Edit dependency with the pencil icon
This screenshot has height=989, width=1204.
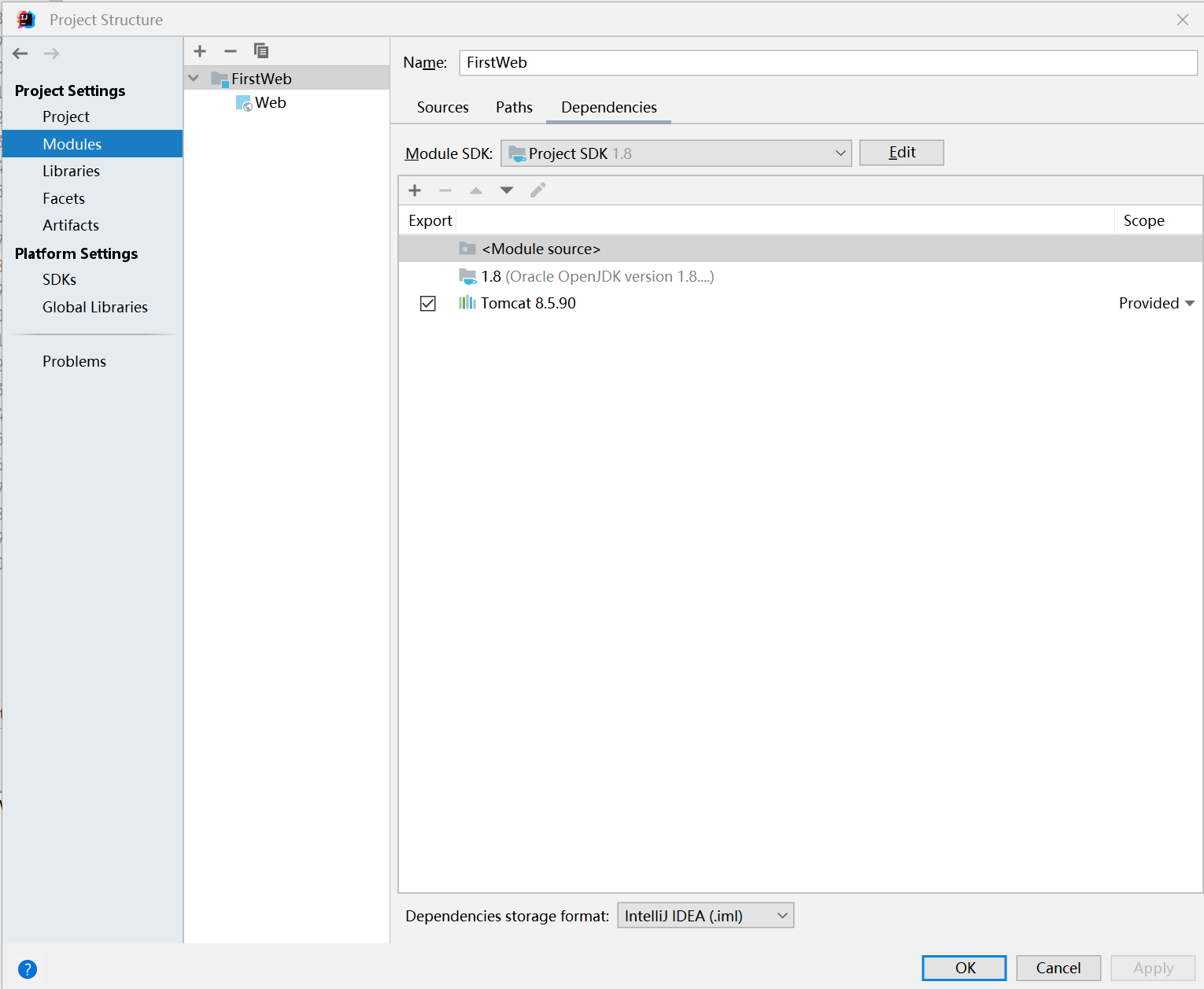coord(537,190)
